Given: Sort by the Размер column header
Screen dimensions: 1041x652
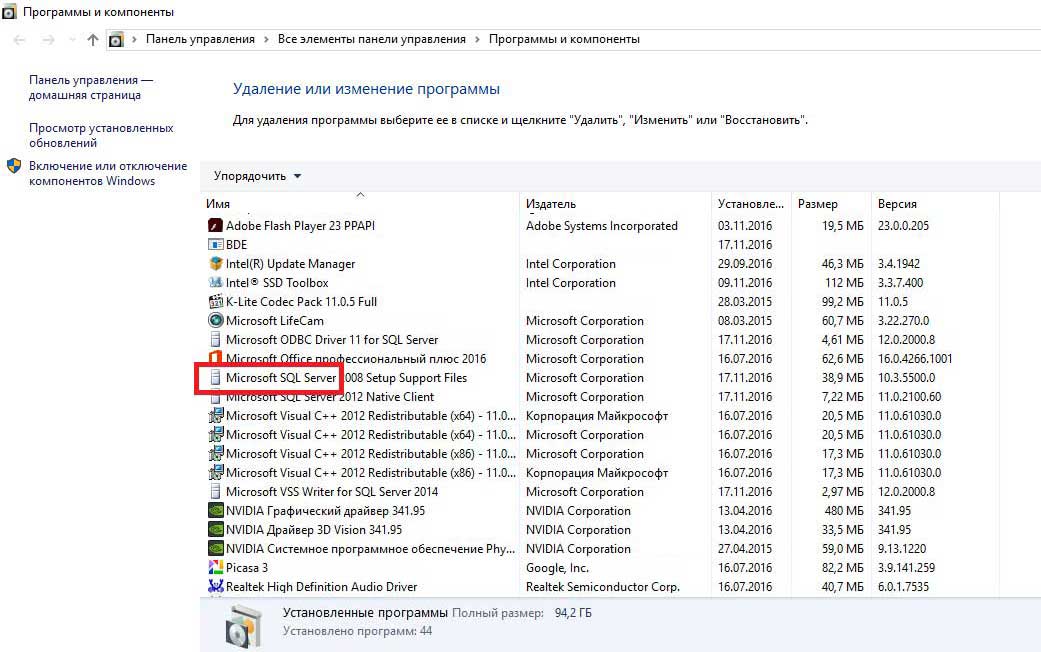Looking at the screenshot, I should pyautogui.click(x=831, y=204).
